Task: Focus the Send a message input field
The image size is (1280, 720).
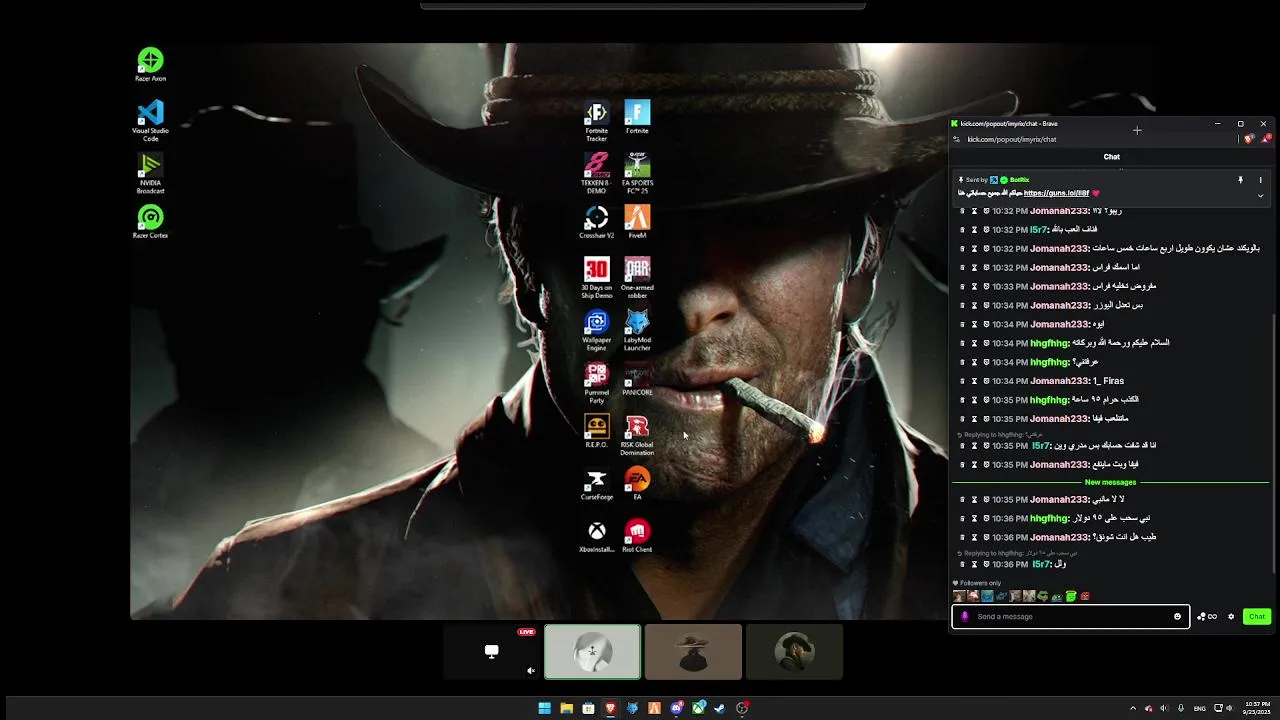Action: pos(1070,616)
